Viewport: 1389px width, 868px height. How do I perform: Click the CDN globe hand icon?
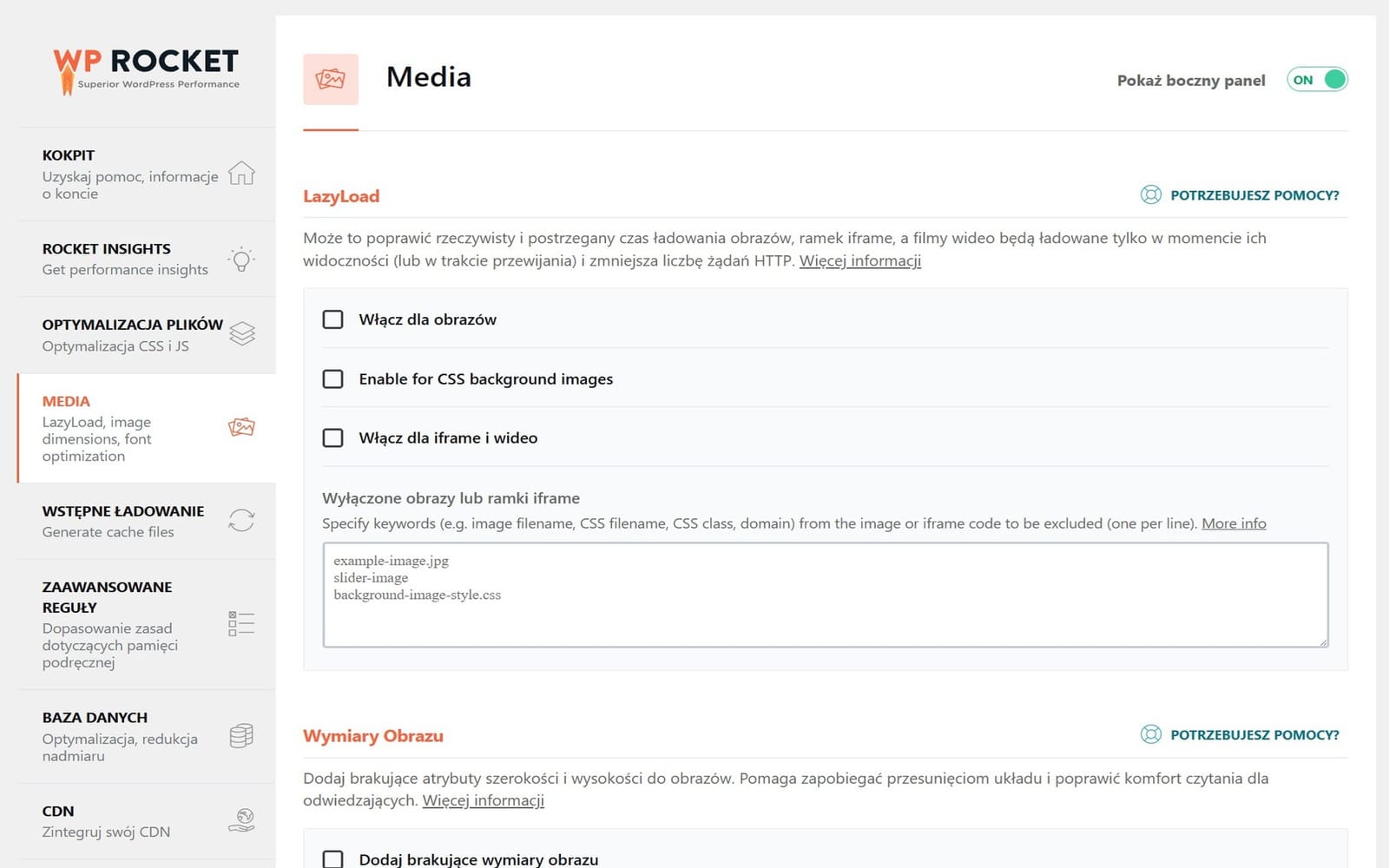pos(241,820)
